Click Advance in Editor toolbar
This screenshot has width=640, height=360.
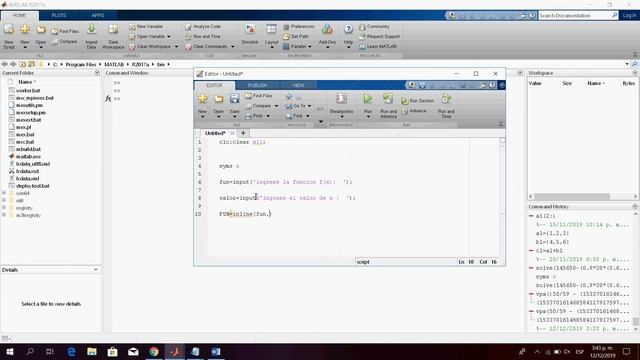coord(414,111)
